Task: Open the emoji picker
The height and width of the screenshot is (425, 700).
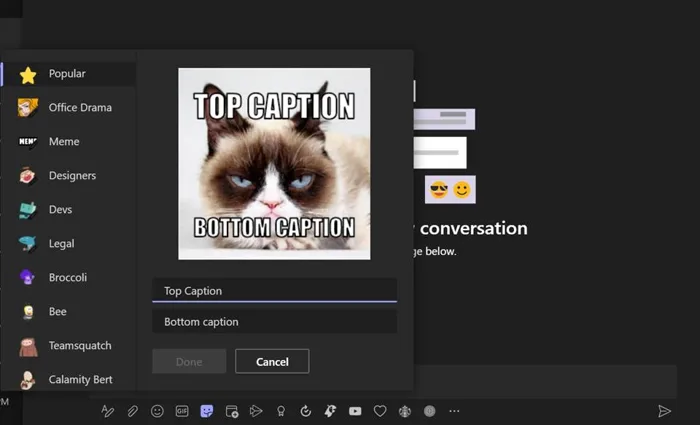Action: (x=157, y=411)
